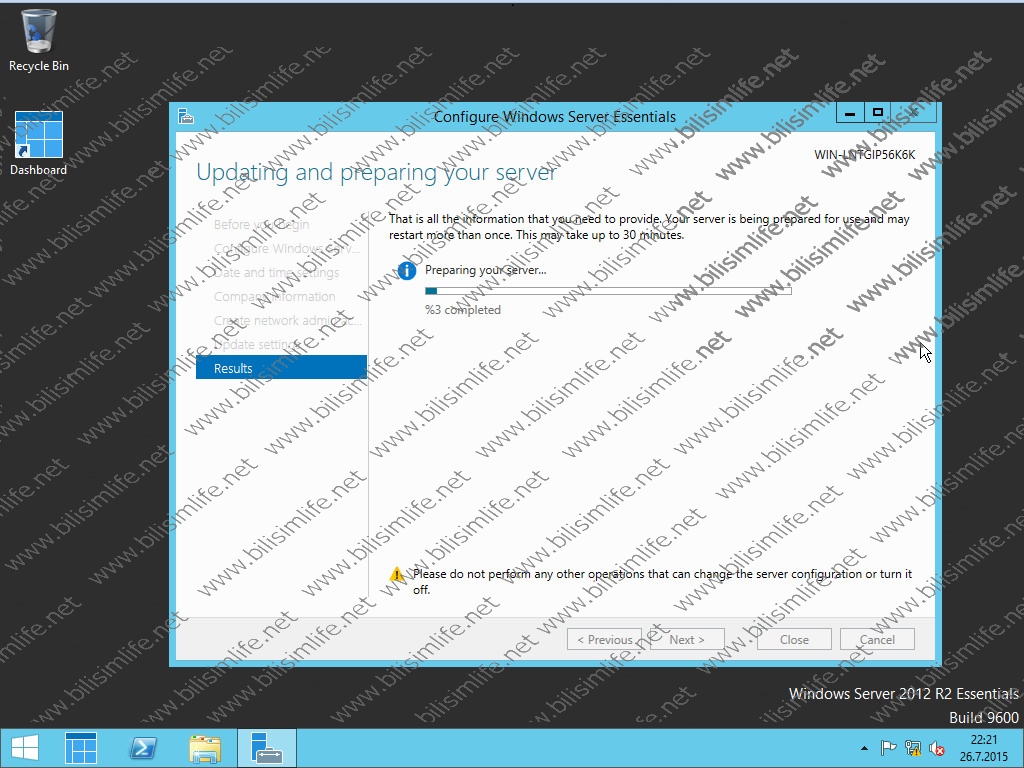Click the Windows Start button

(25, 748)
